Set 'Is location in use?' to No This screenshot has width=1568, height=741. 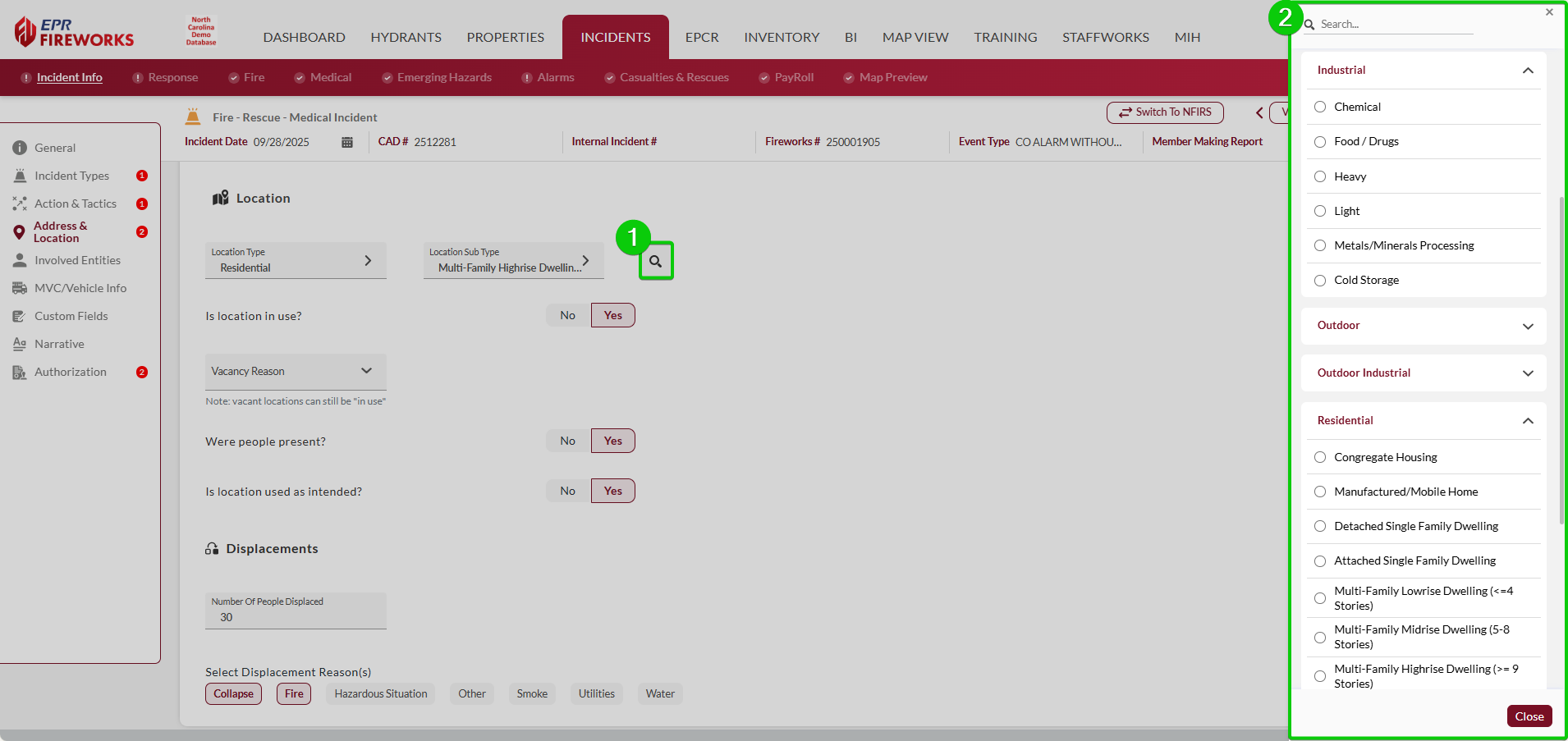coord(567,315)
